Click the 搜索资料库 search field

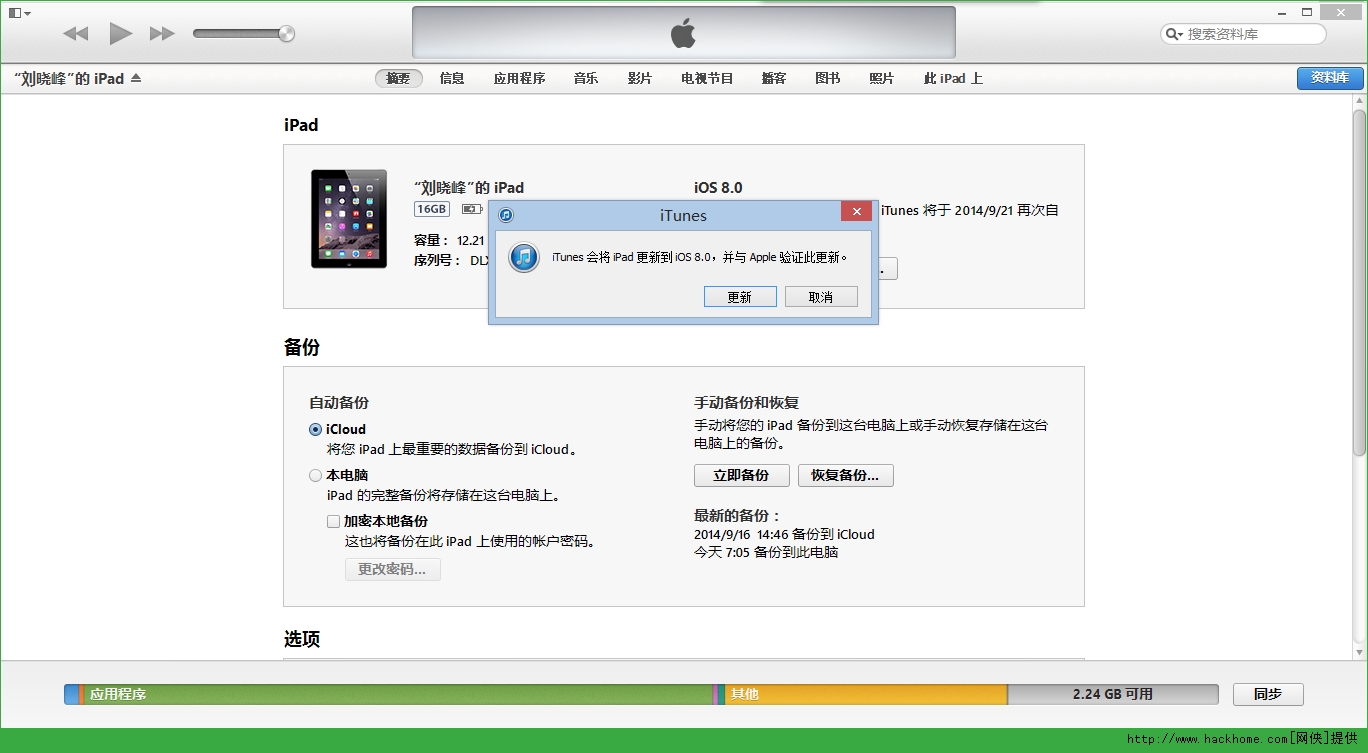click(x=1250, y=34)
